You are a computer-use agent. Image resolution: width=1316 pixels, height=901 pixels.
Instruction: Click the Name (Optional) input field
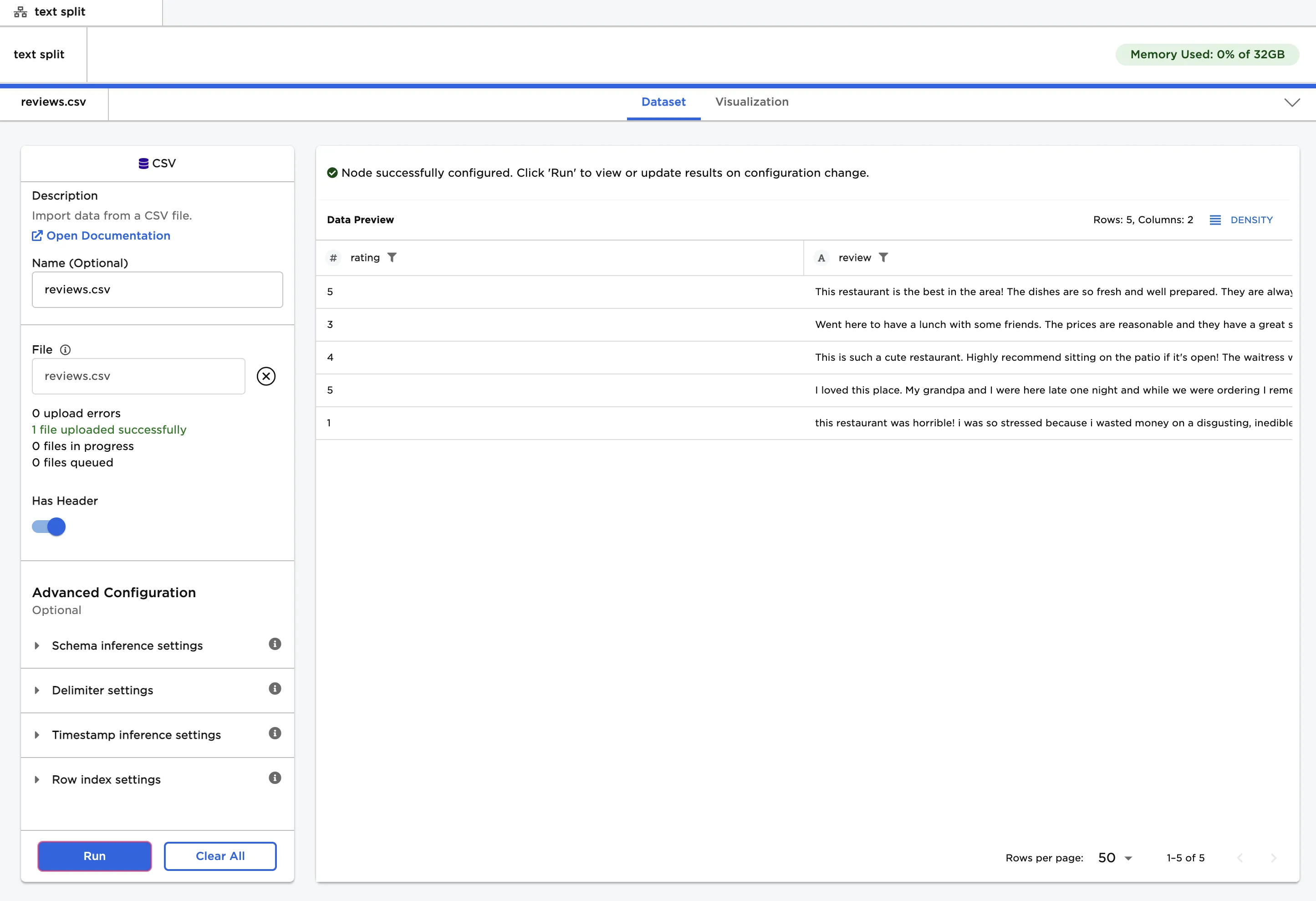tap(157, 290)
